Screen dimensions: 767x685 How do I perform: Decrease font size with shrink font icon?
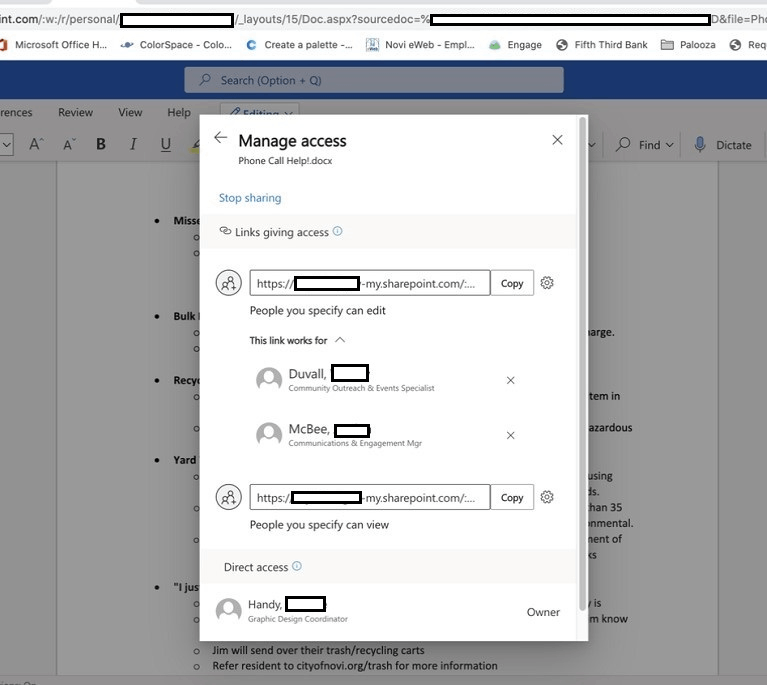(69, 144)
